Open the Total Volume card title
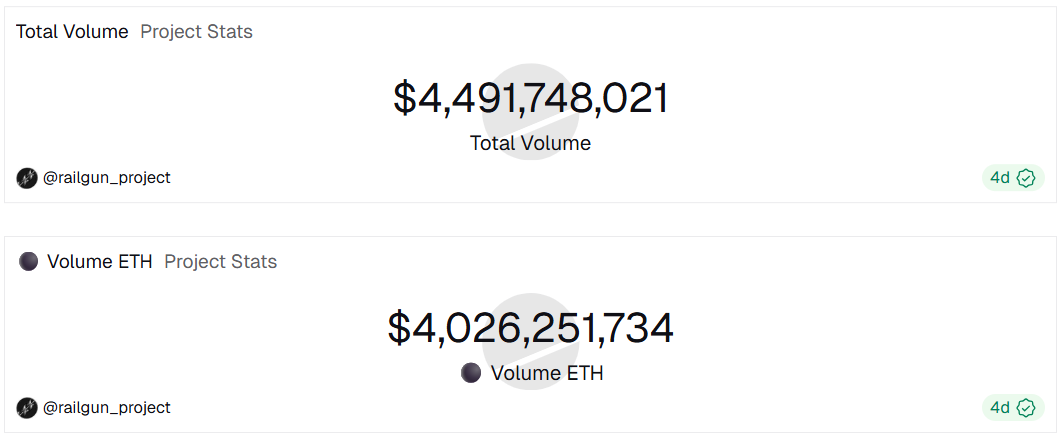Viewport: 1059px width, 441px height. point(72,32)
